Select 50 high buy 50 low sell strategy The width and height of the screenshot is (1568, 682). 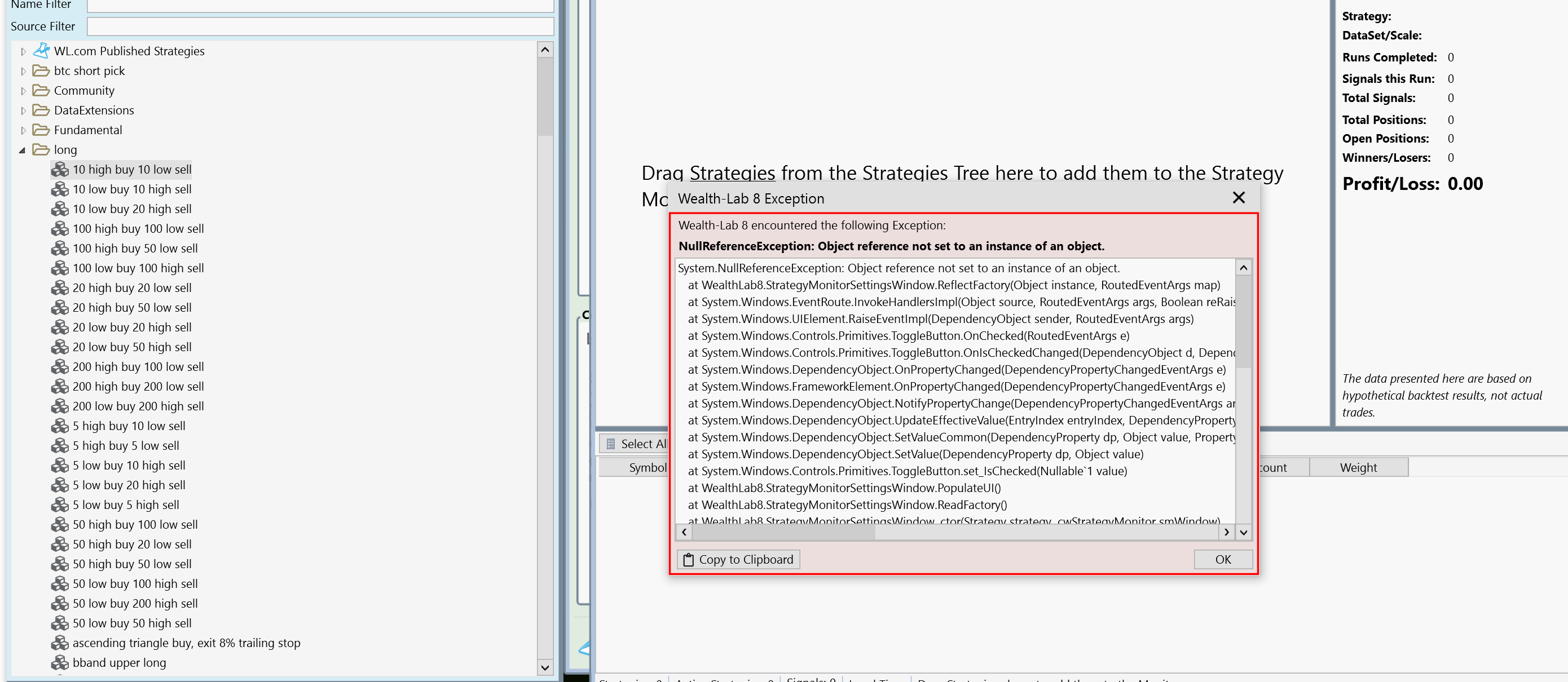point(132,564)
